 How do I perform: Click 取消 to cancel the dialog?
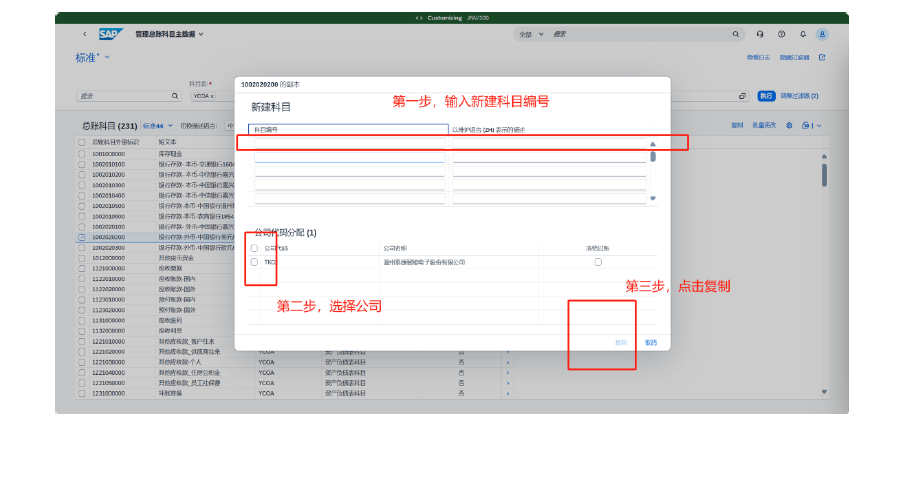[x=651, y=342]
